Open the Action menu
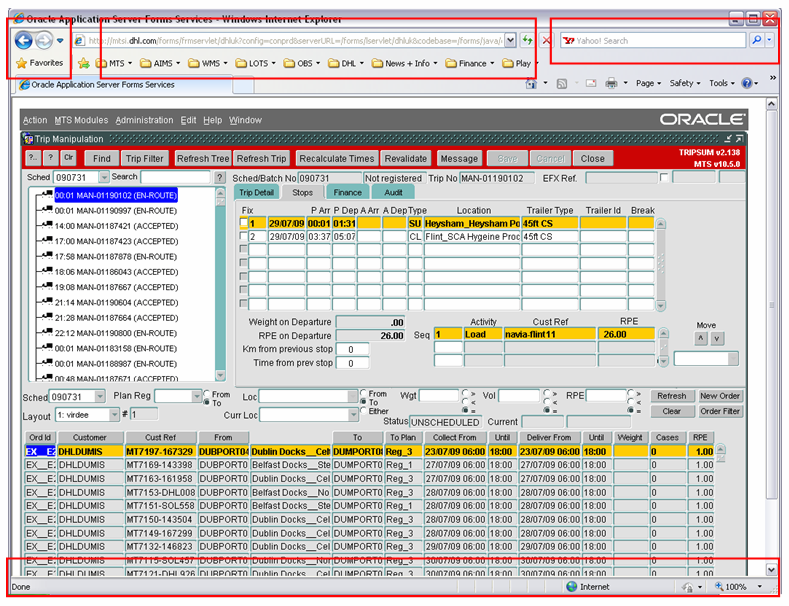789x606 pixels. (x=35, y=120)
